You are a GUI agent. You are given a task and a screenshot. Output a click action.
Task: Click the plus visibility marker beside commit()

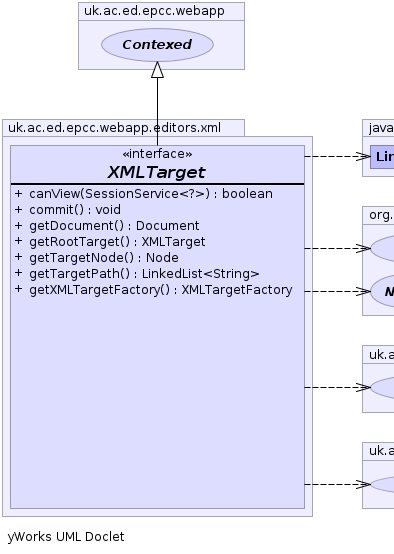(18, 210)
